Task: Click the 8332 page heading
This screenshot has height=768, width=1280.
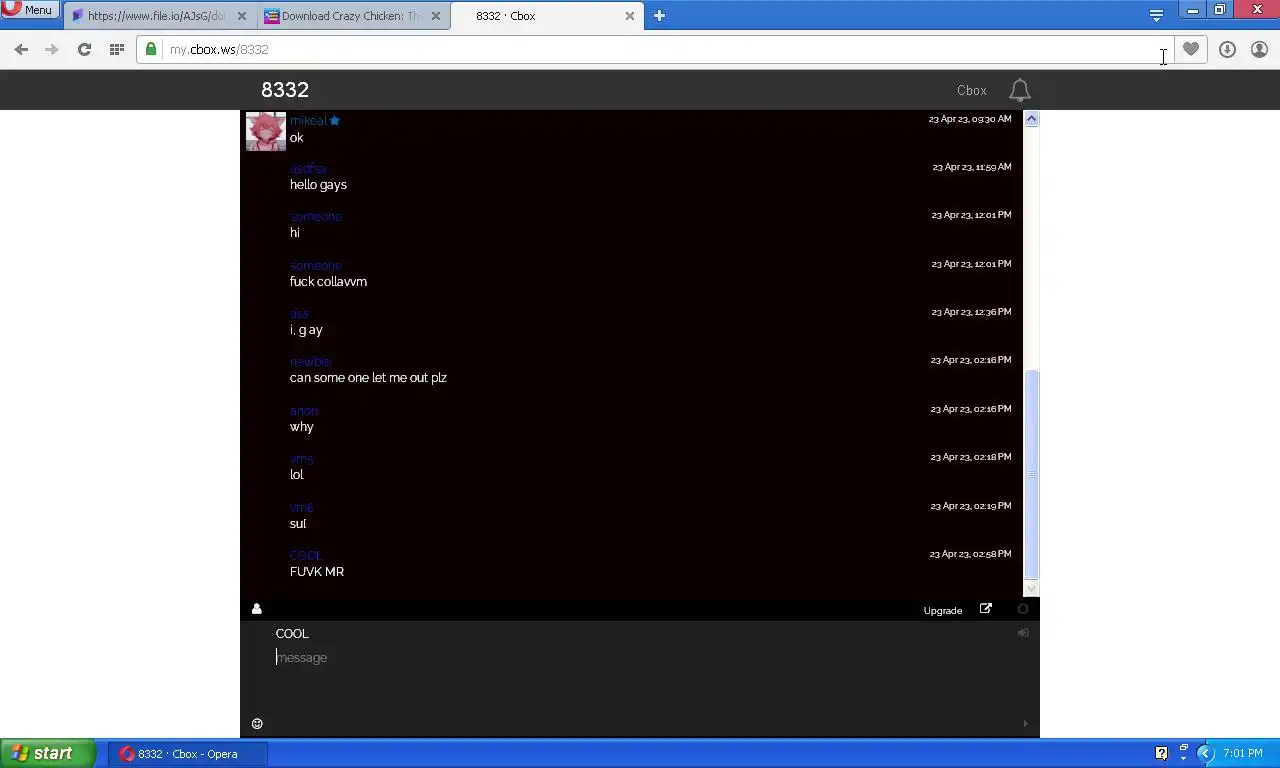Action: 285,90
